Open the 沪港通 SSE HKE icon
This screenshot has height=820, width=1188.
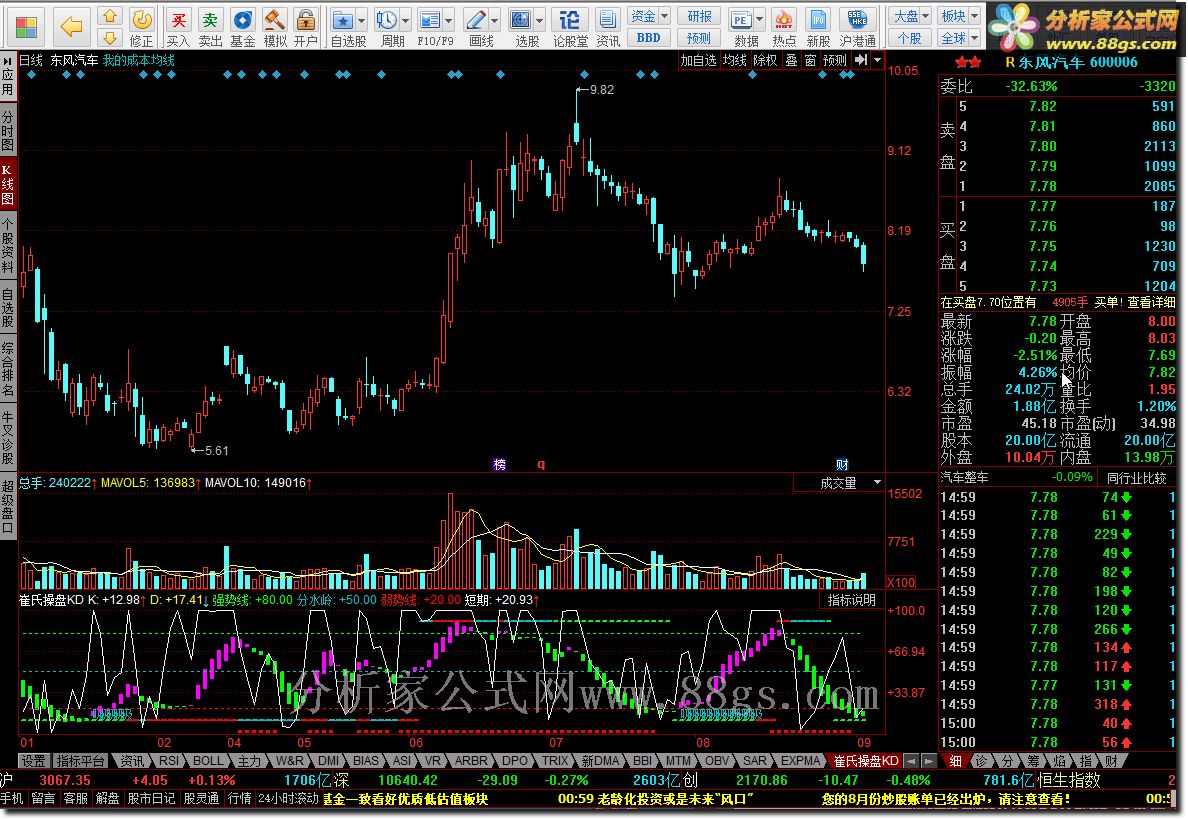pos(858,27)
